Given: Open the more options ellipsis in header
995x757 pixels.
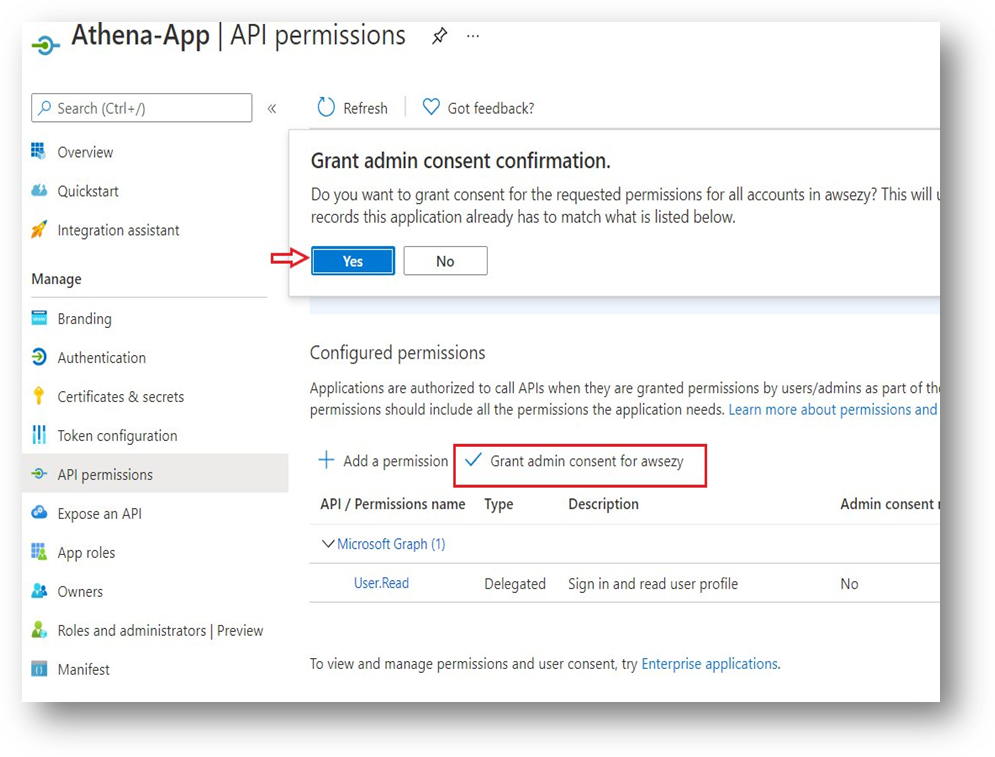Looking at the screenshot, I should coord(473,36).
